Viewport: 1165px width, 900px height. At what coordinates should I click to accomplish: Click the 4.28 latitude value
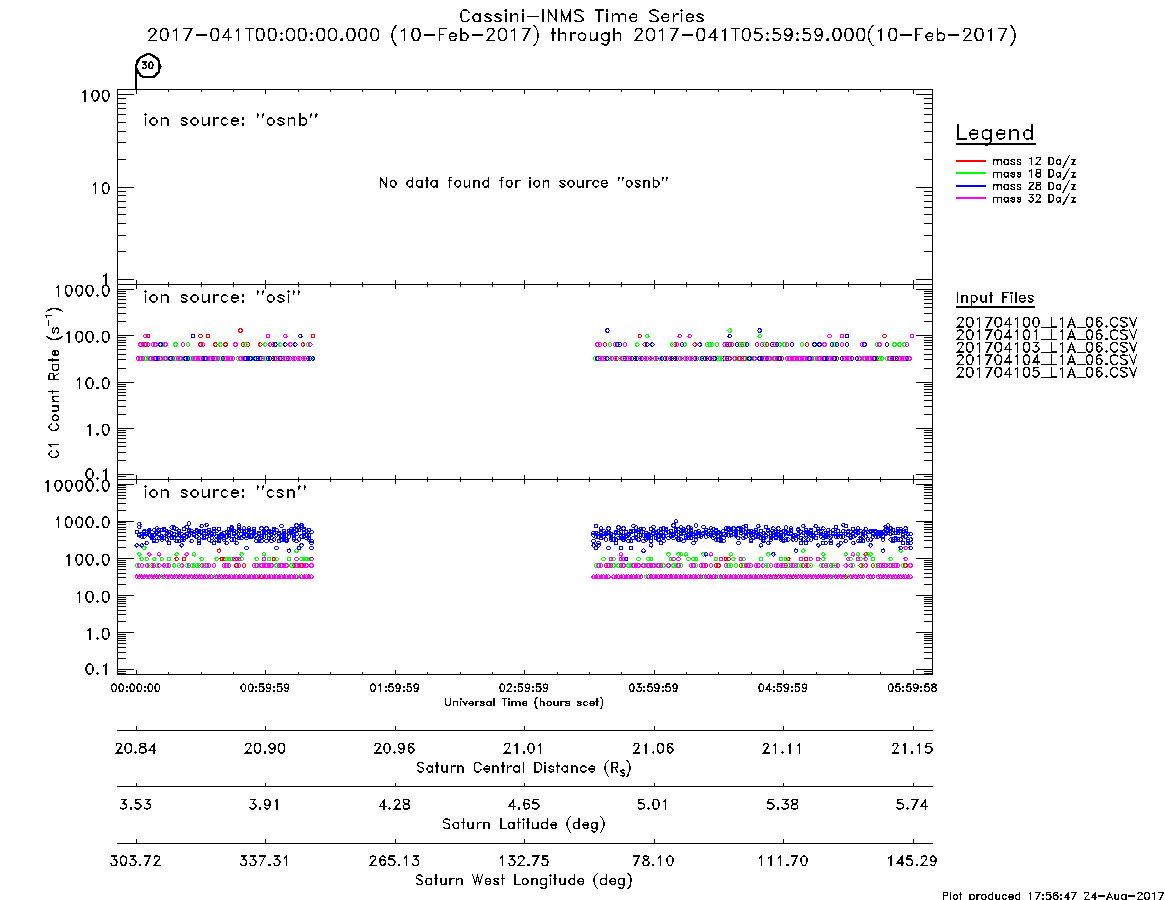[395, 805]
